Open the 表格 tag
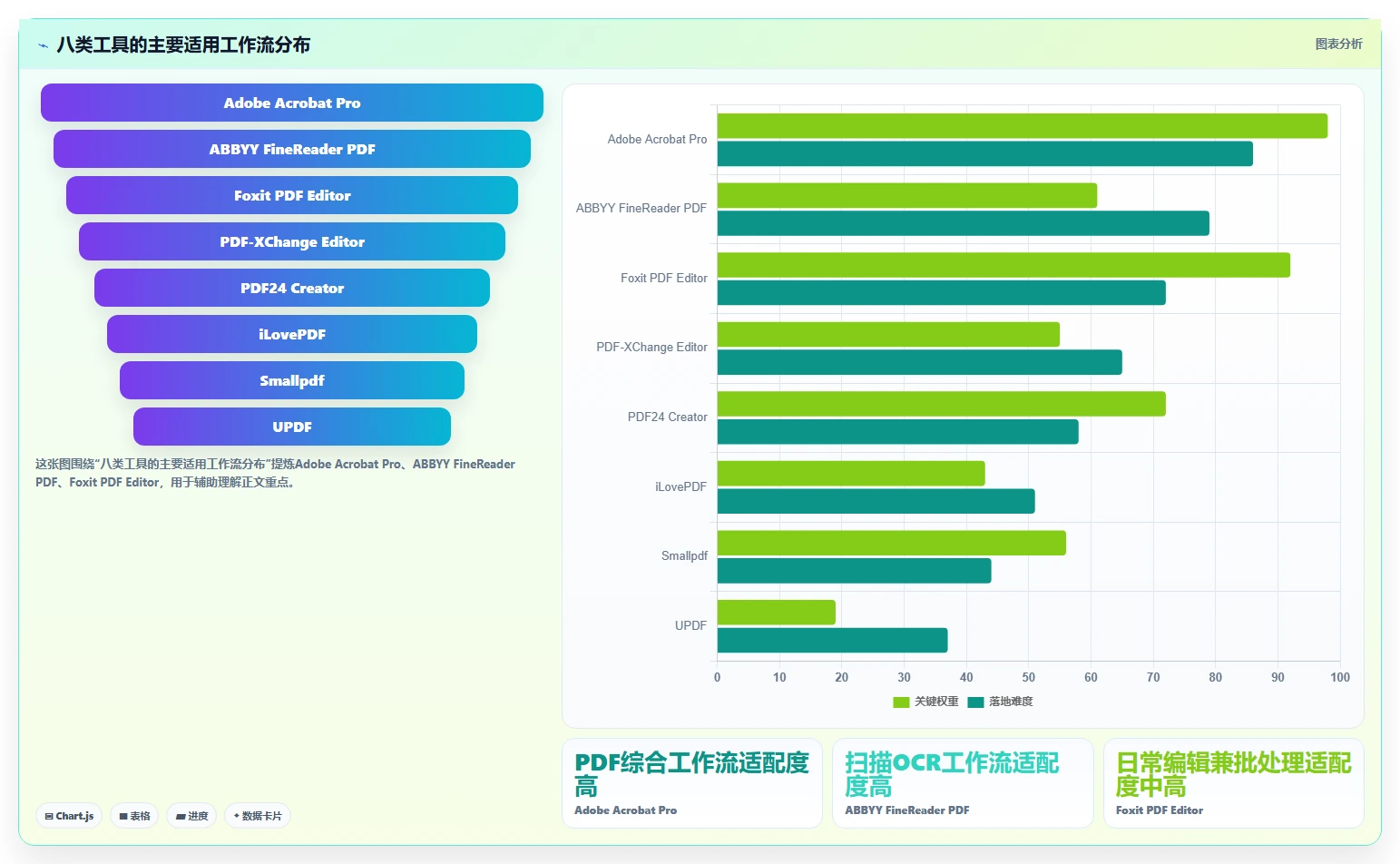The height and width of the screenshot is (864, 1400). click(134, 816)
